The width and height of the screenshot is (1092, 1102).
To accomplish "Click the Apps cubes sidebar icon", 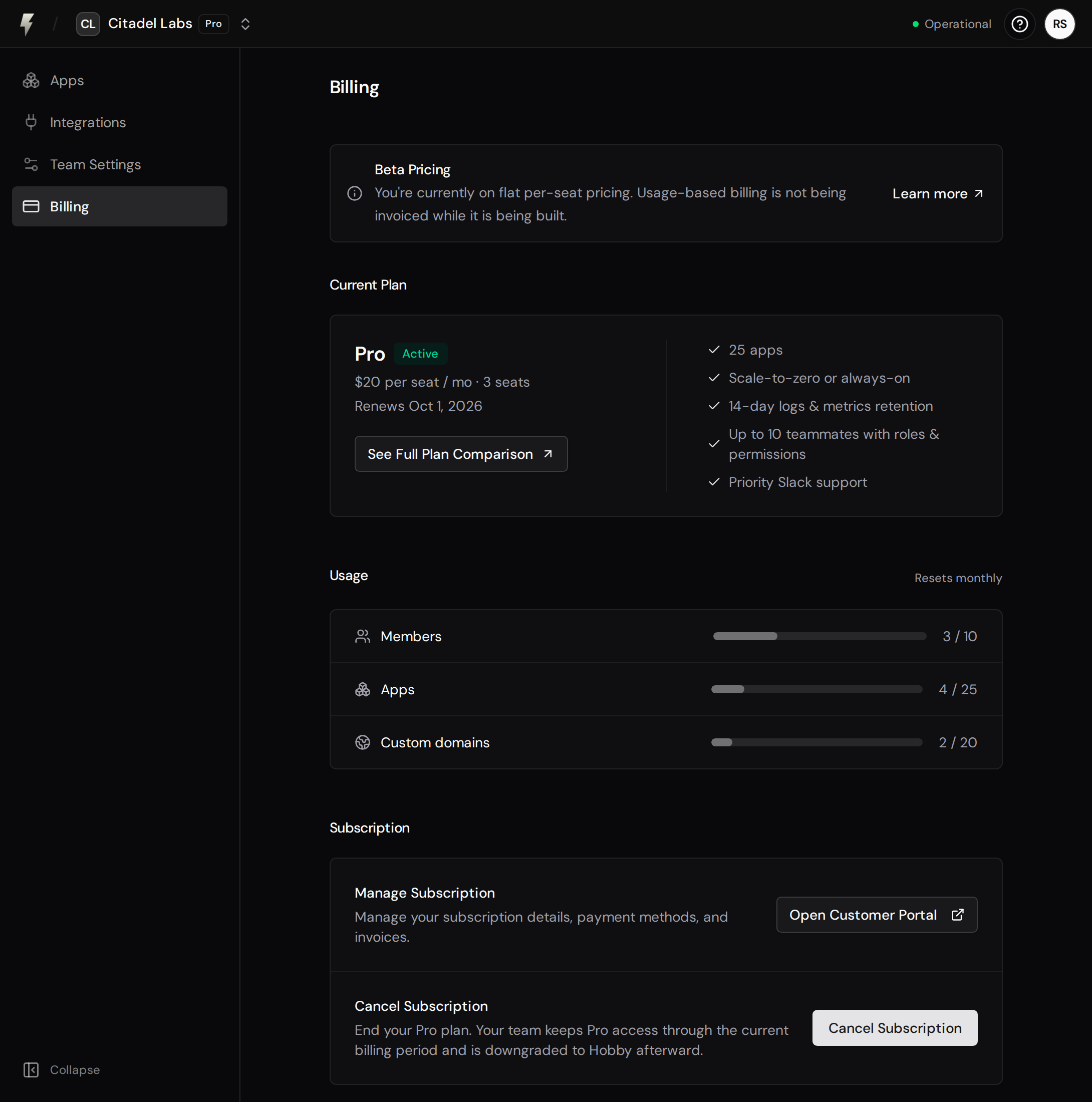I will [31, 81].
